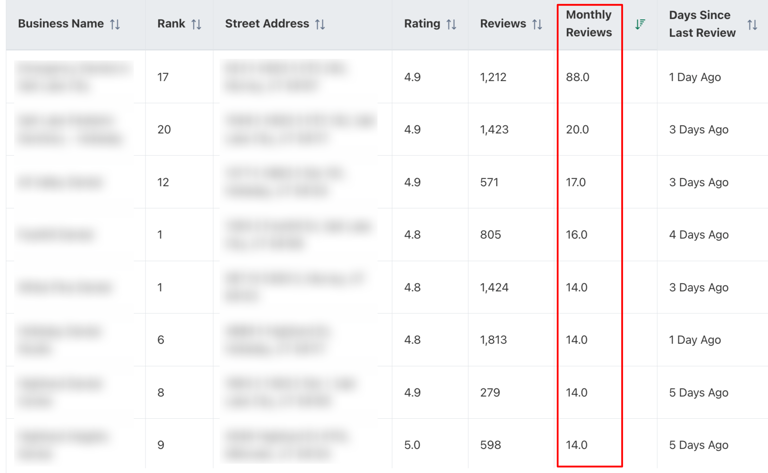Select 1 Day Ago in rank 6 row
768x473 pixels.
695,340
